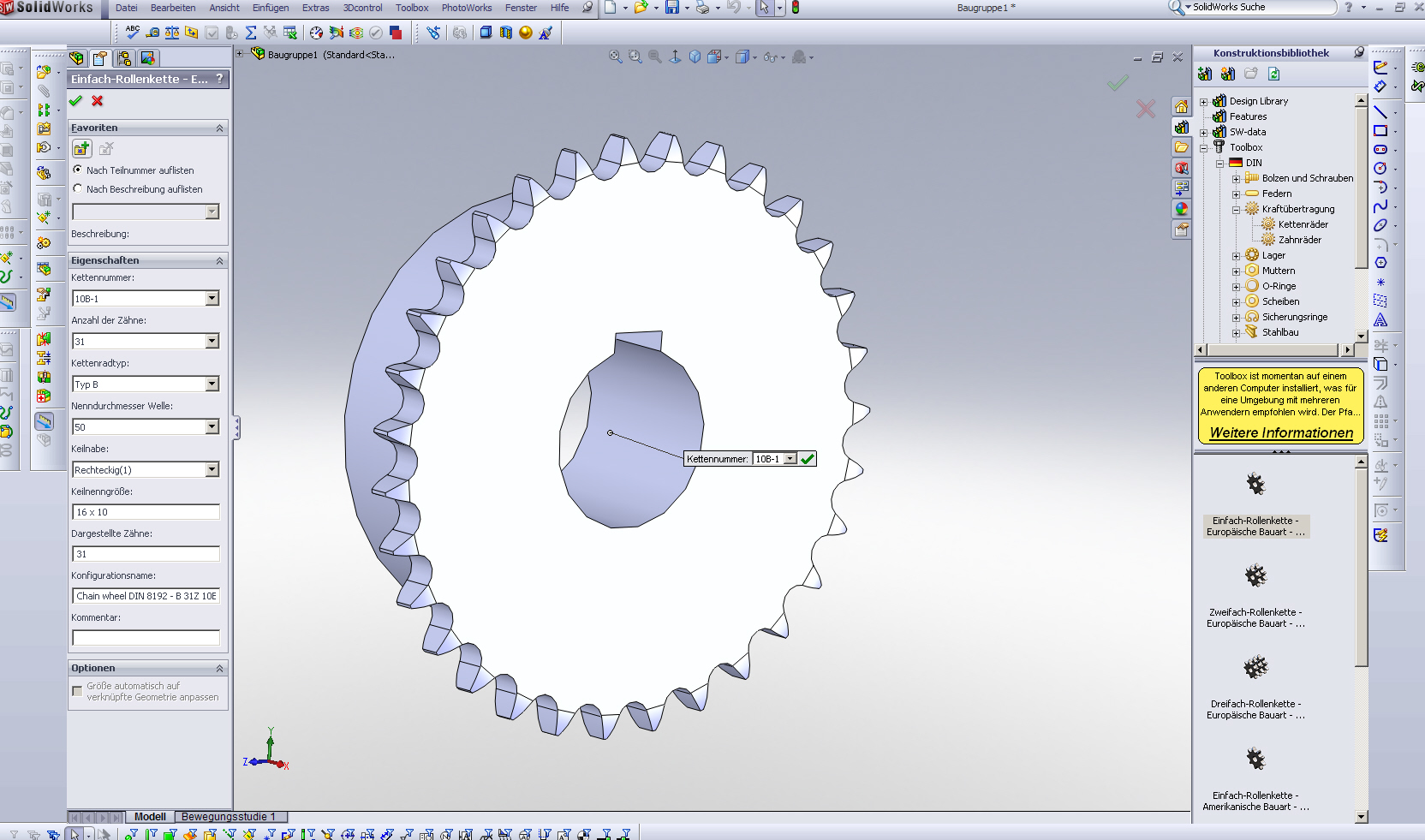Click add favorite icon under Favoriten
The width and height of the screenshot is (1425, 840).
pyautogui.click(x=81, y=149)
